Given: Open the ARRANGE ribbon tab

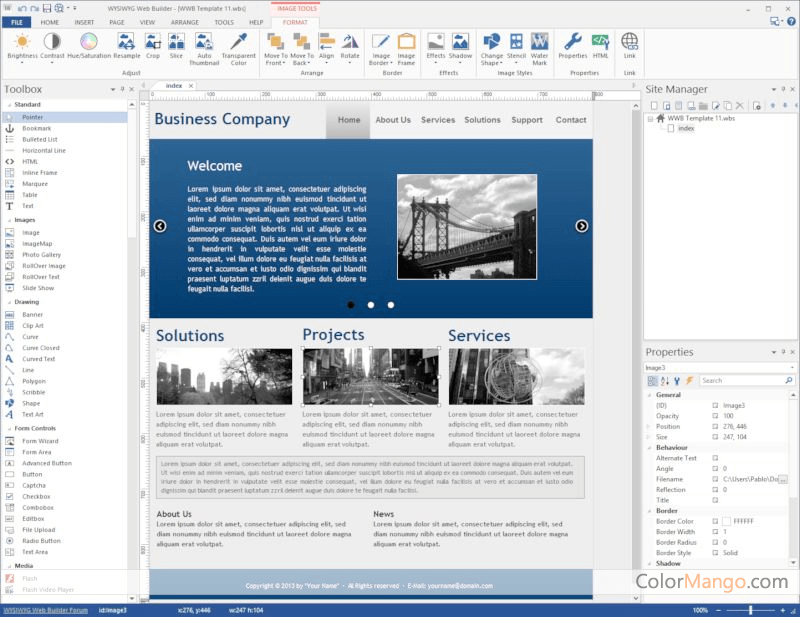Looking at the screenshot, I should coord(184,21).
